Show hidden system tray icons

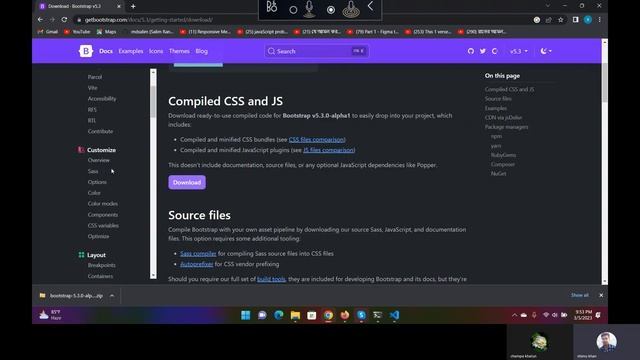point(514,315)
